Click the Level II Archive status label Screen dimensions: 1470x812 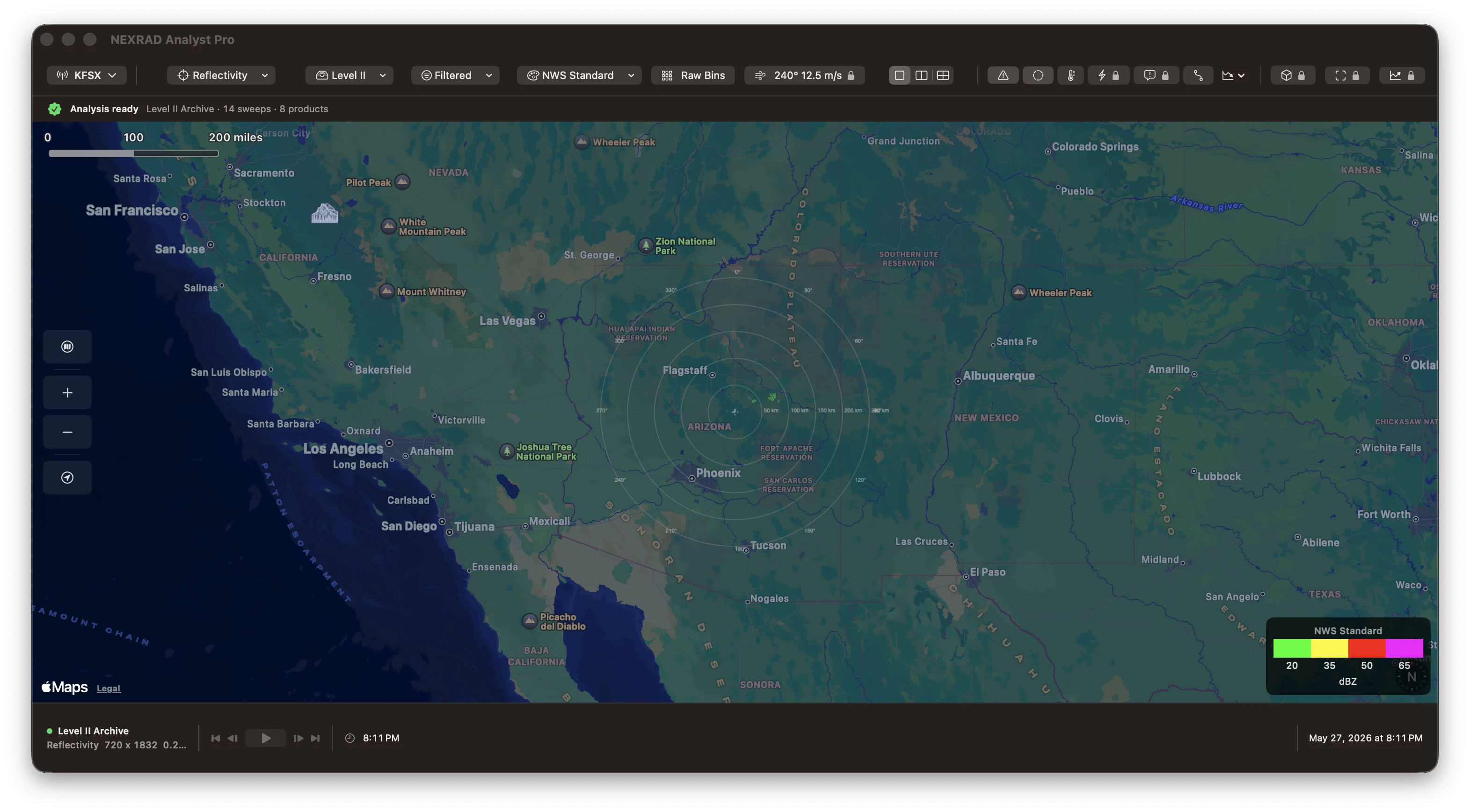93,731
